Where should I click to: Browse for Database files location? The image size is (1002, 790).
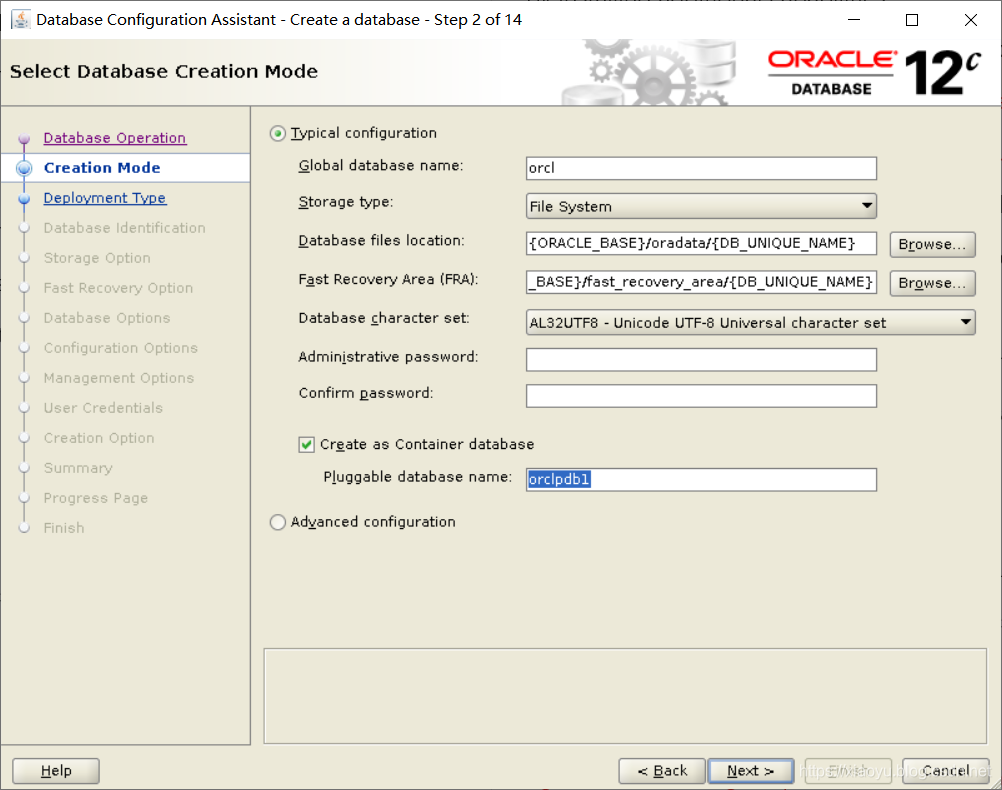932,244
